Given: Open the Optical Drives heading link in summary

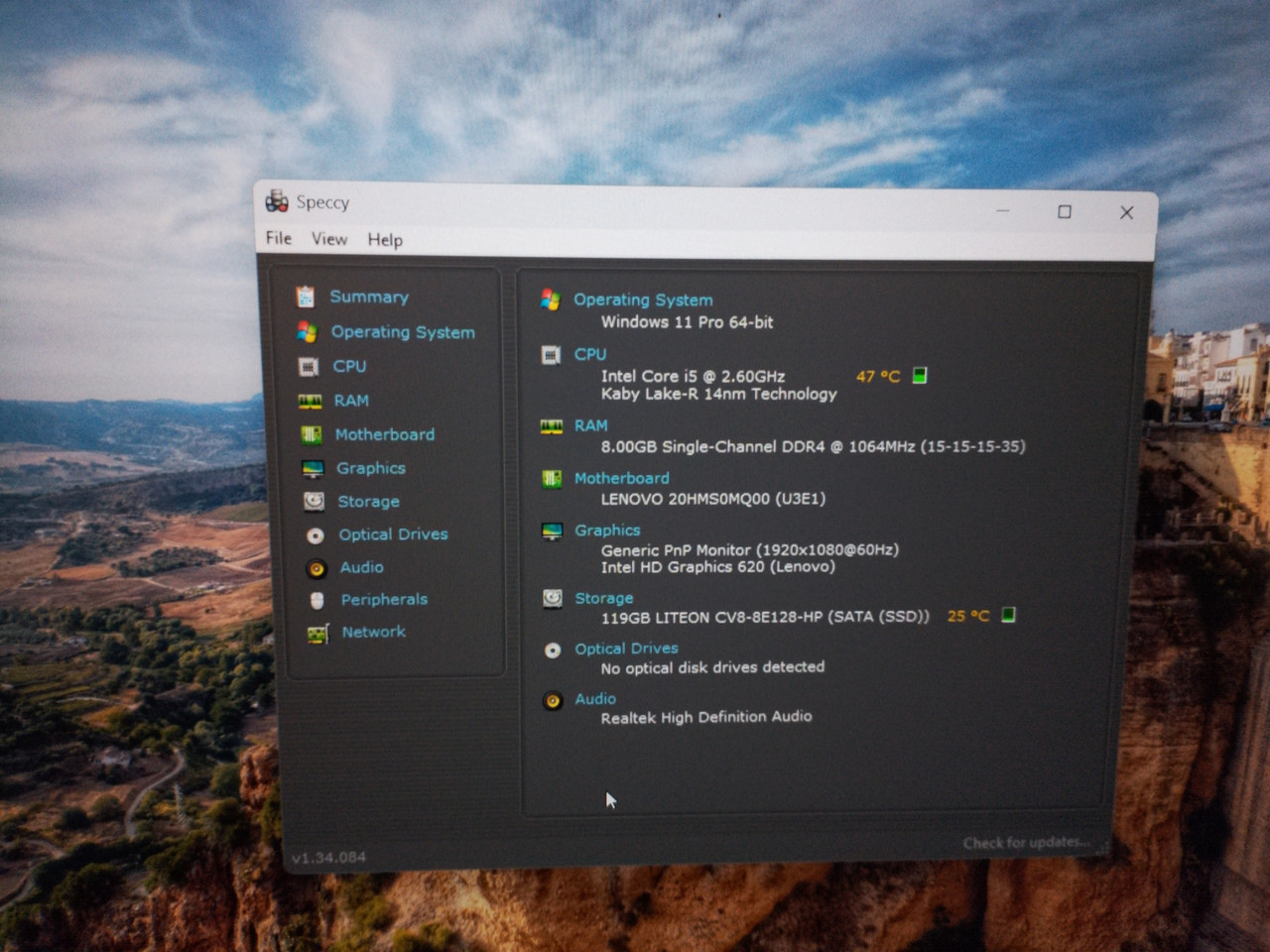Looking at the screenshot, I should (x=627, y=649).
